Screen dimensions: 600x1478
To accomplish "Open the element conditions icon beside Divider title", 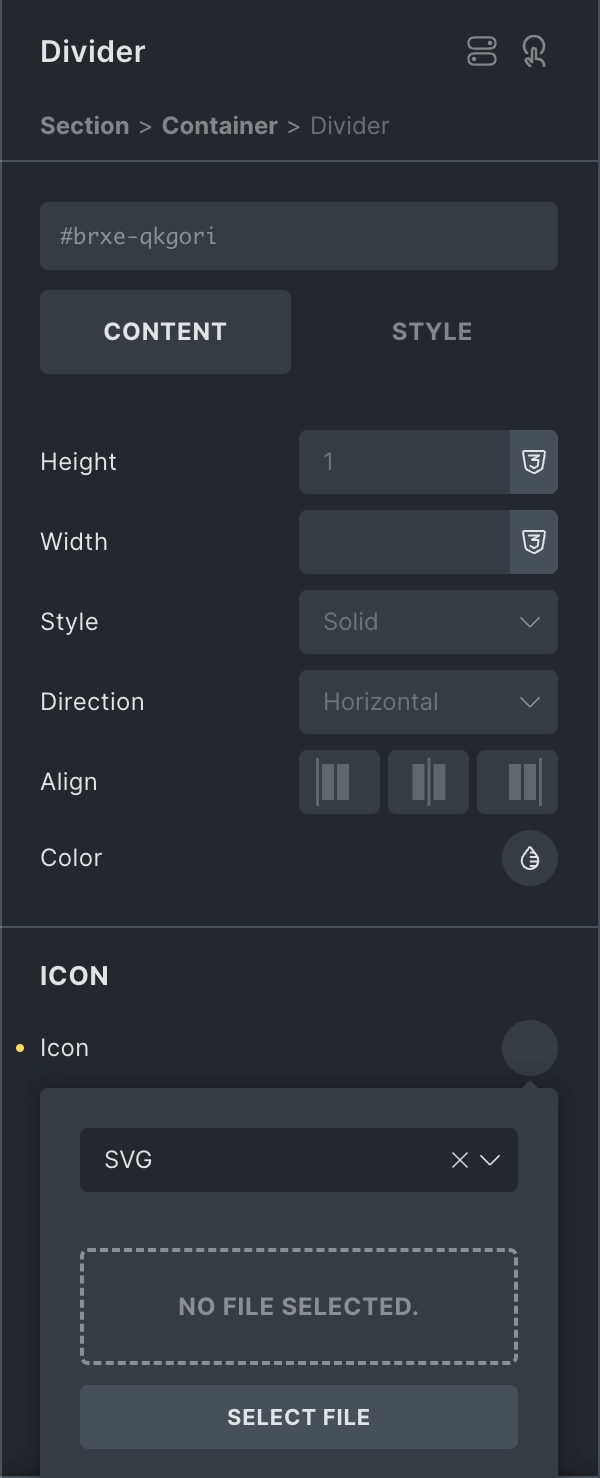I will (482, 52).
